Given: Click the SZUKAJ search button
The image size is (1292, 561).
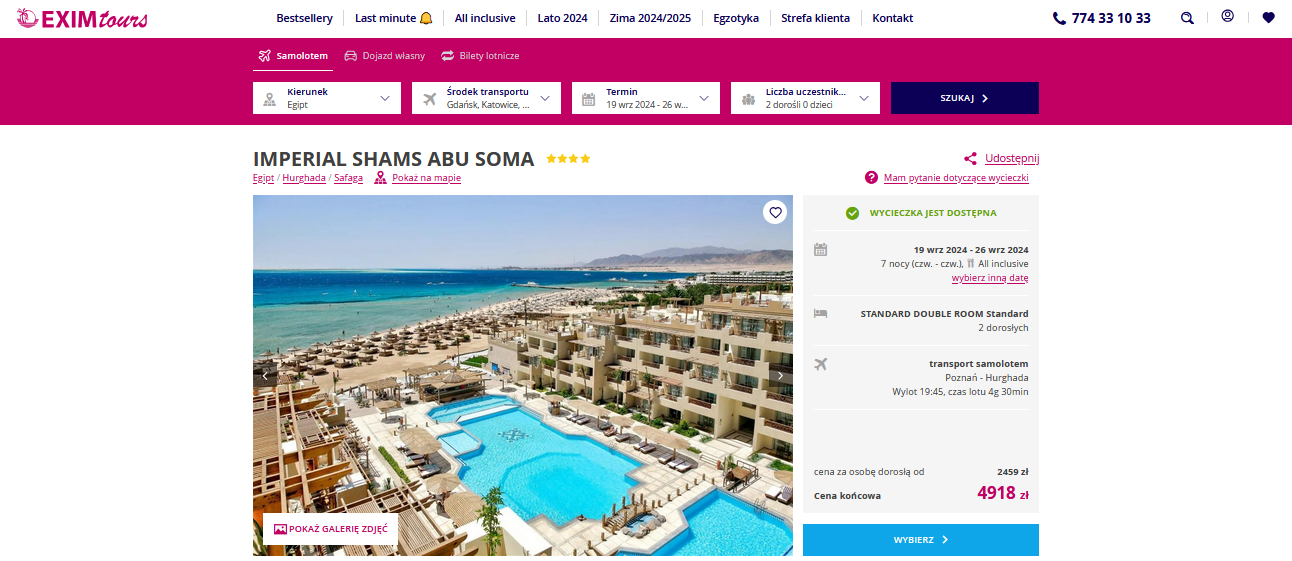Looking at the screenshot, I should 965,98.
